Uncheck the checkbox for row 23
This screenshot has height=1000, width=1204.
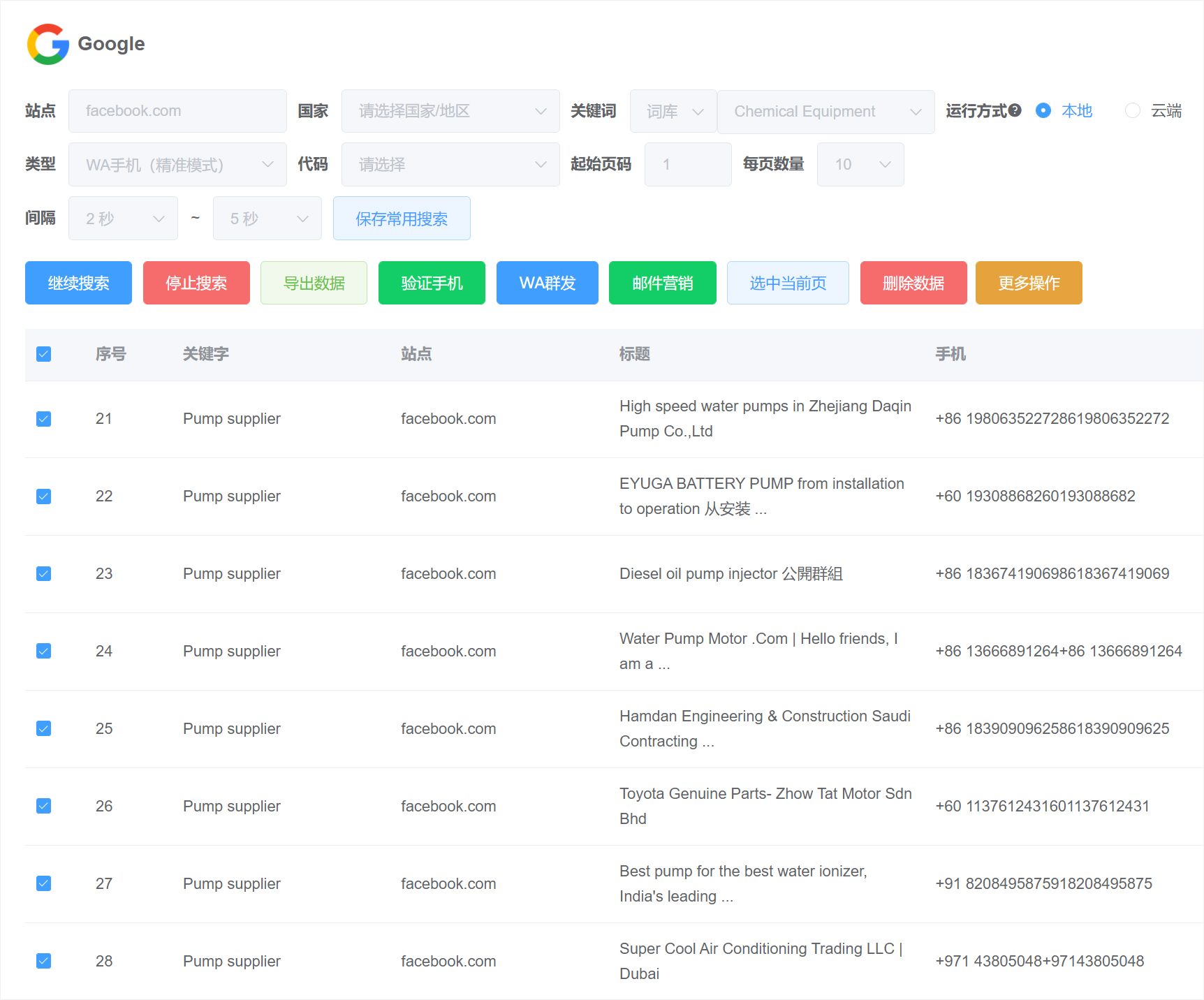[x=43, y=574]
